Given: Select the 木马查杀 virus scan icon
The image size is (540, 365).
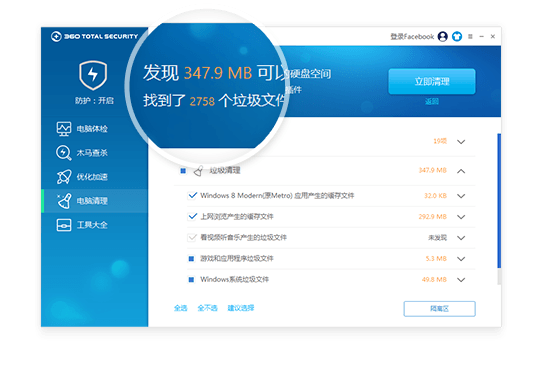Looking at the screenshot, I should tap(64, 153).
